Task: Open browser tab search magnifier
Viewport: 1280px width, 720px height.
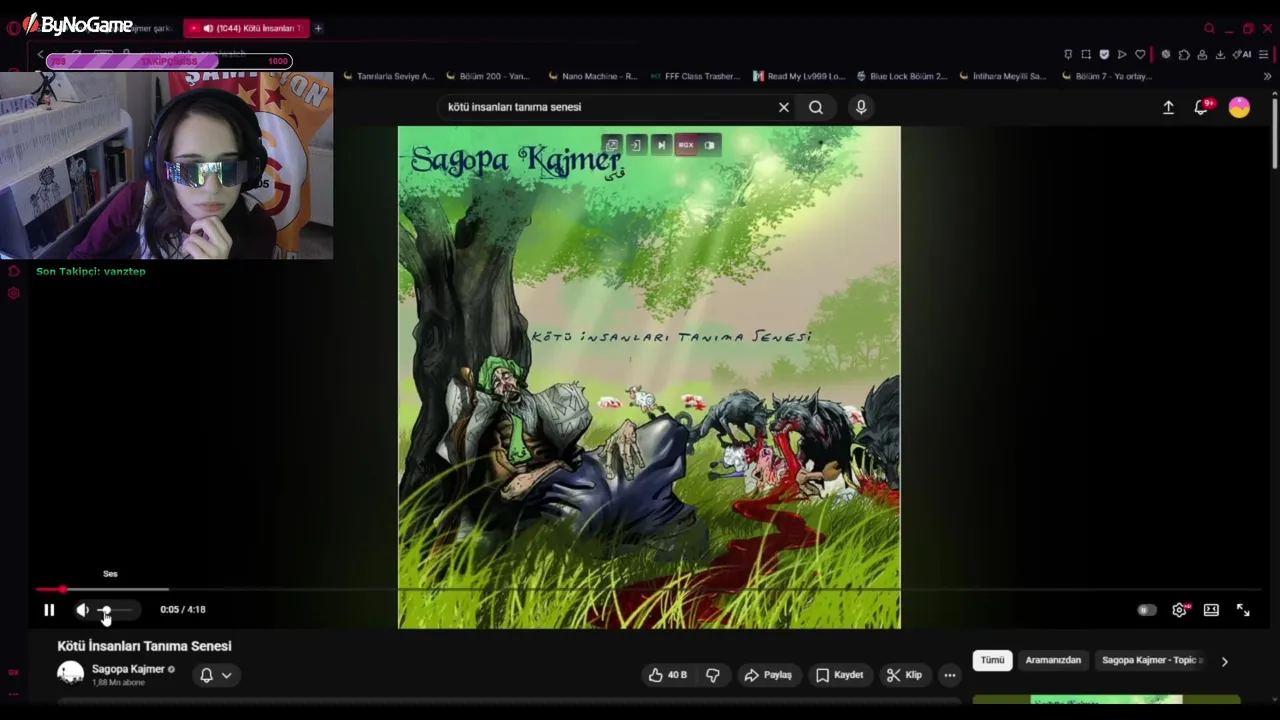Action: click(x=1209, y=28)
